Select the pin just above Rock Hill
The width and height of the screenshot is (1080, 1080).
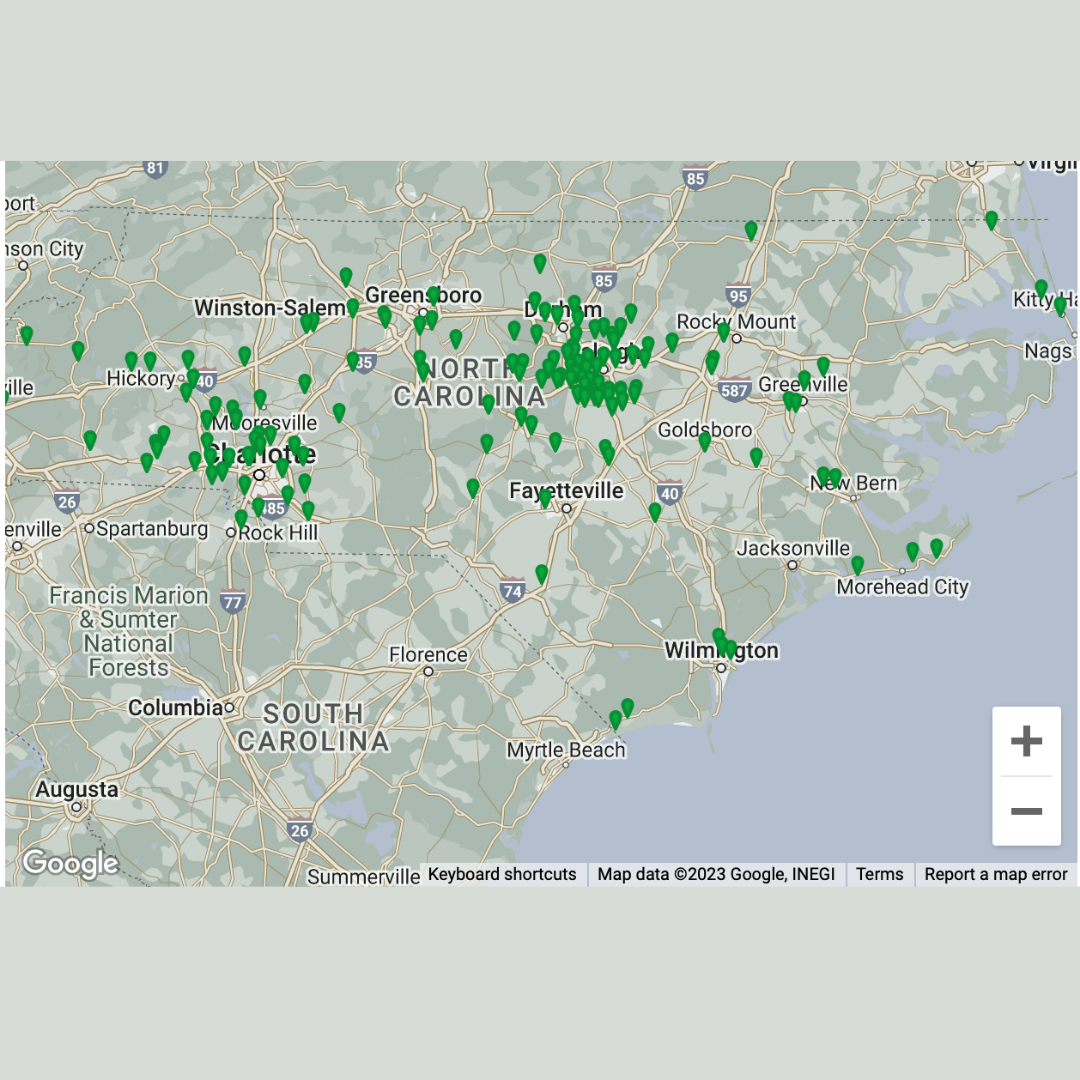pos(241,519)
